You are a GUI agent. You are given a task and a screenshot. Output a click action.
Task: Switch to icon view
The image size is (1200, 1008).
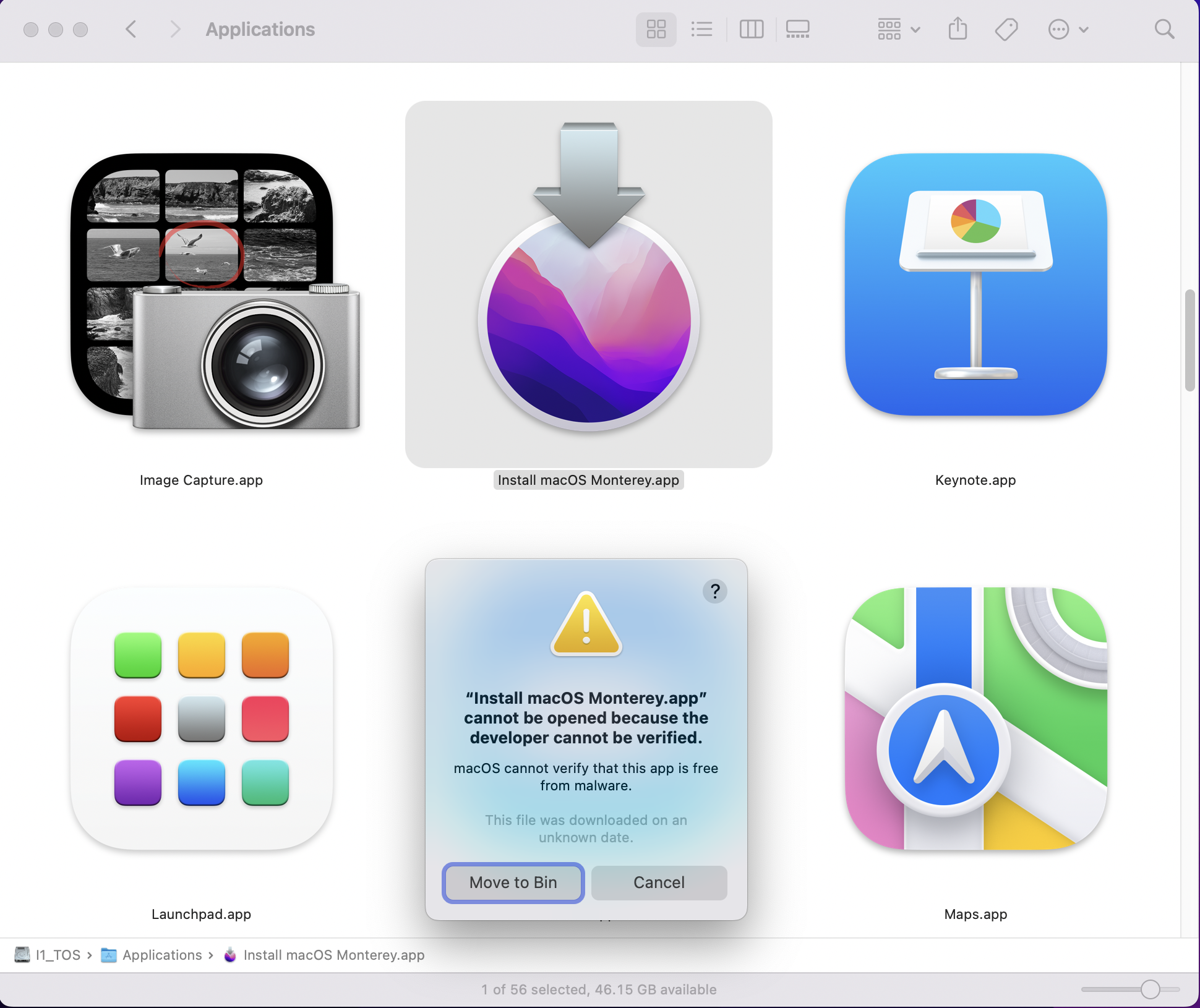point(656,29)
